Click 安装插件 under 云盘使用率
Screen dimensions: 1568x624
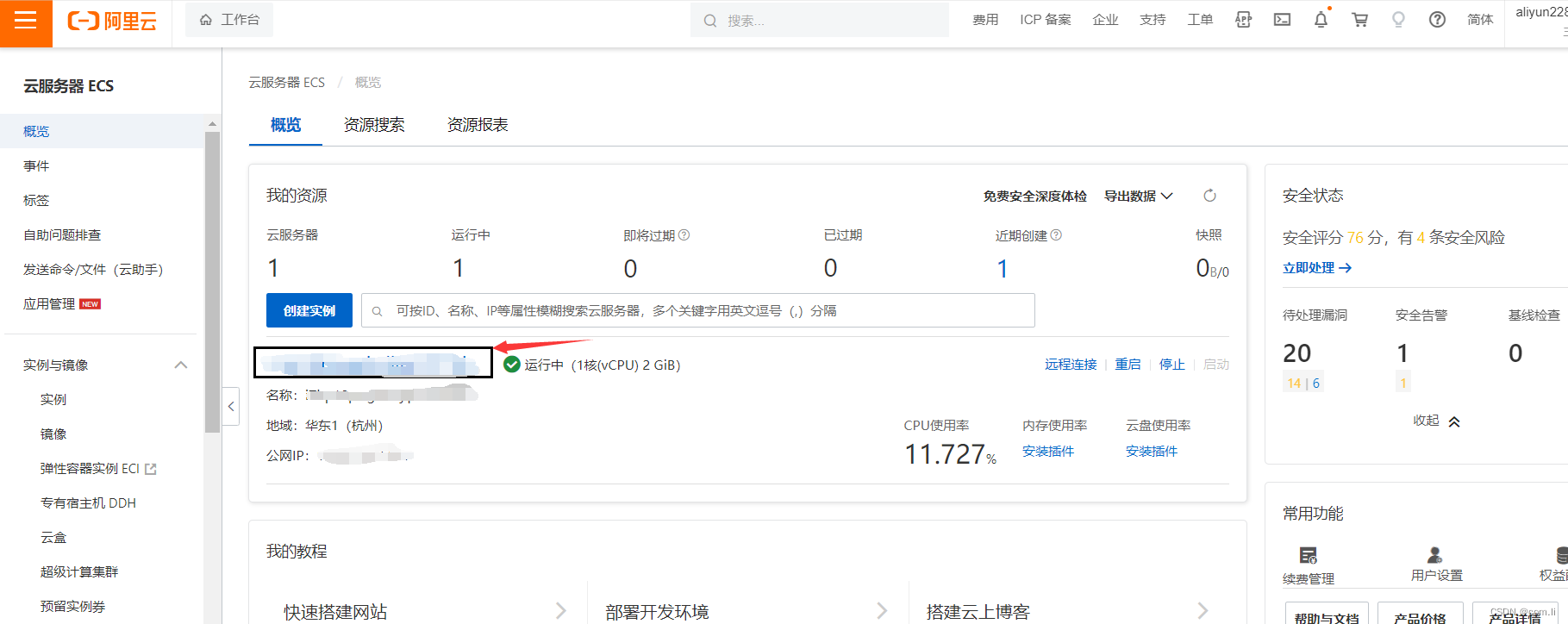1152,451
